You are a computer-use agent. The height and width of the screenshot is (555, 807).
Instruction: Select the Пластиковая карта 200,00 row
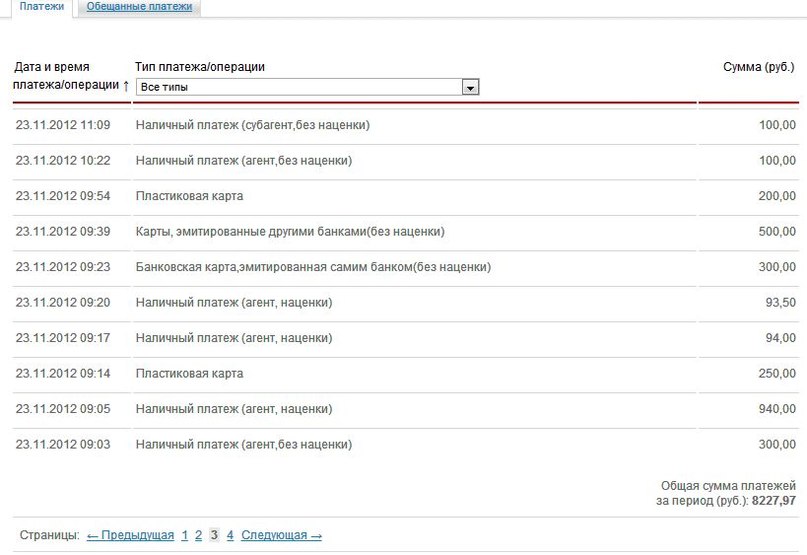click(406, 196)
